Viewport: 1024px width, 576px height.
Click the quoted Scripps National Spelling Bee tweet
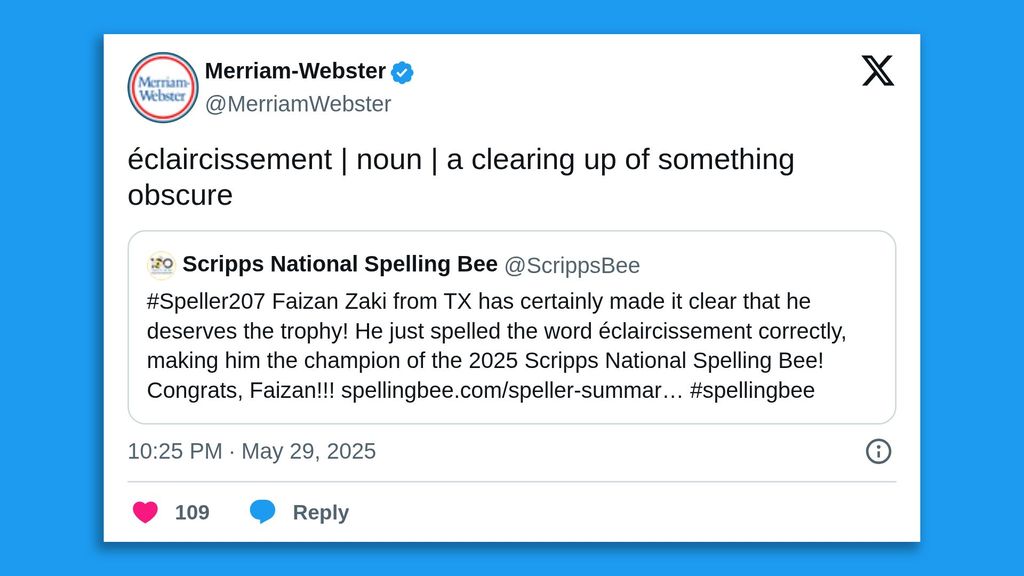pos(512,327)
